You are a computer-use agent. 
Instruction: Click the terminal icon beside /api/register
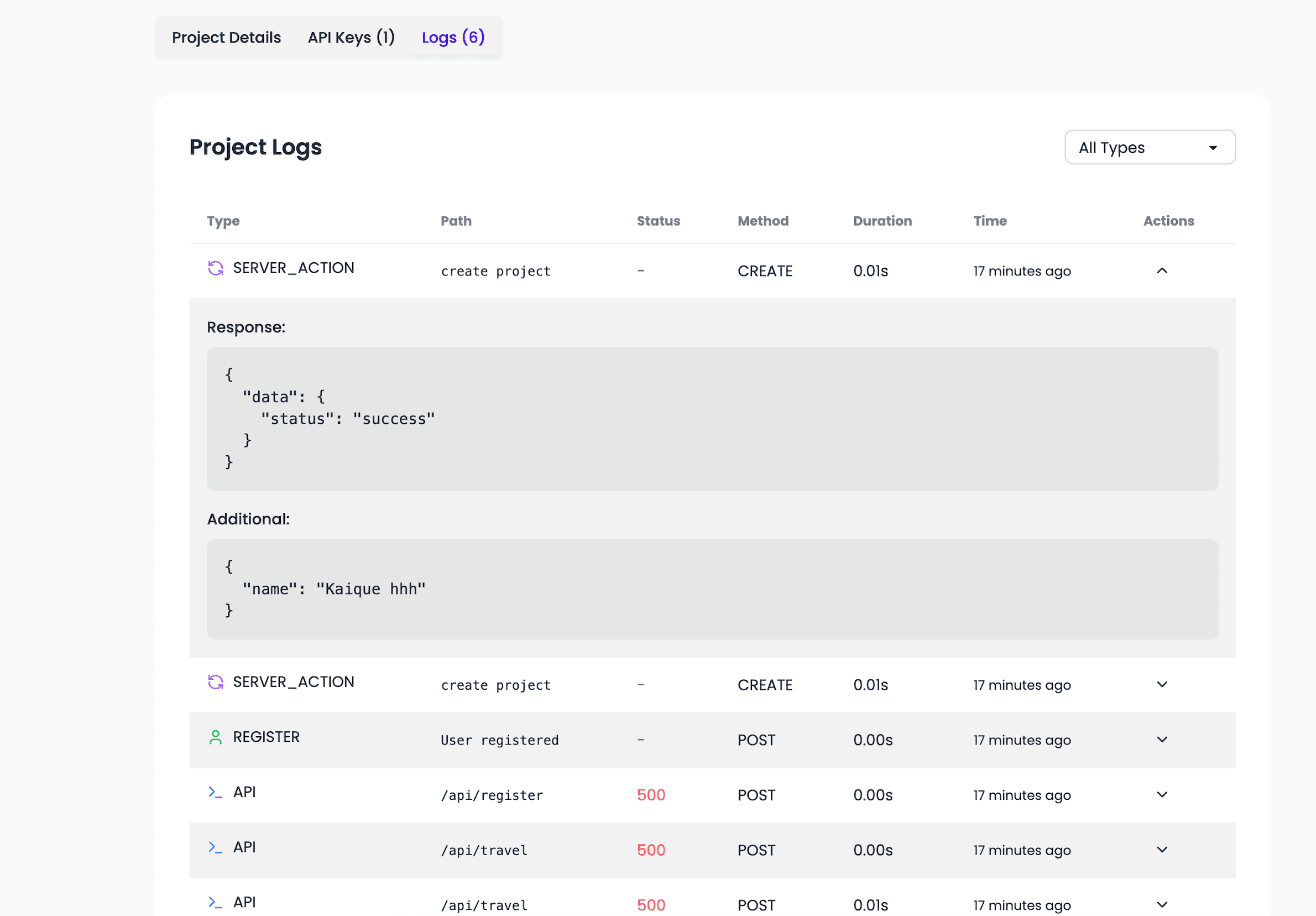216,793
